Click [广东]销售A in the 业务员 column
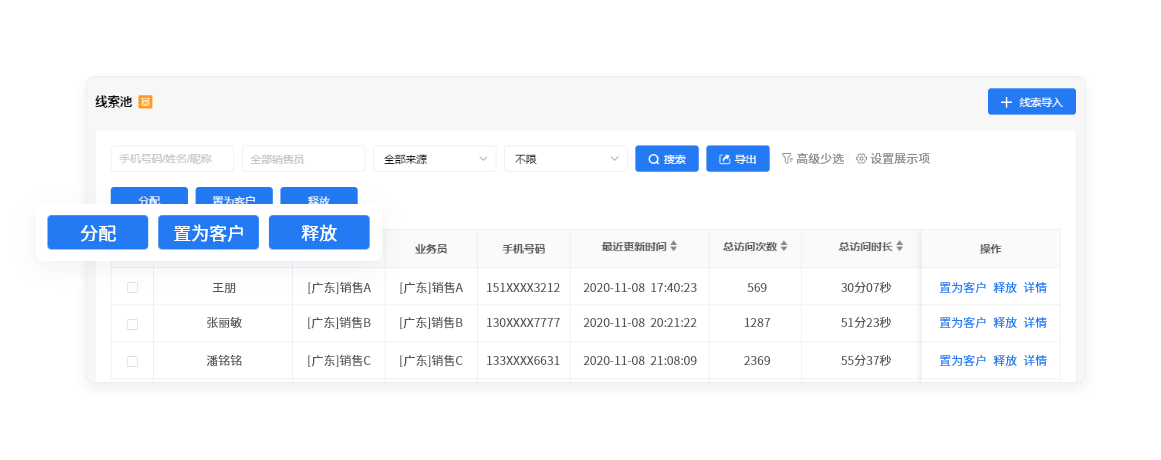The height and width of the screenshot is (460, 1161). [431, 287]
